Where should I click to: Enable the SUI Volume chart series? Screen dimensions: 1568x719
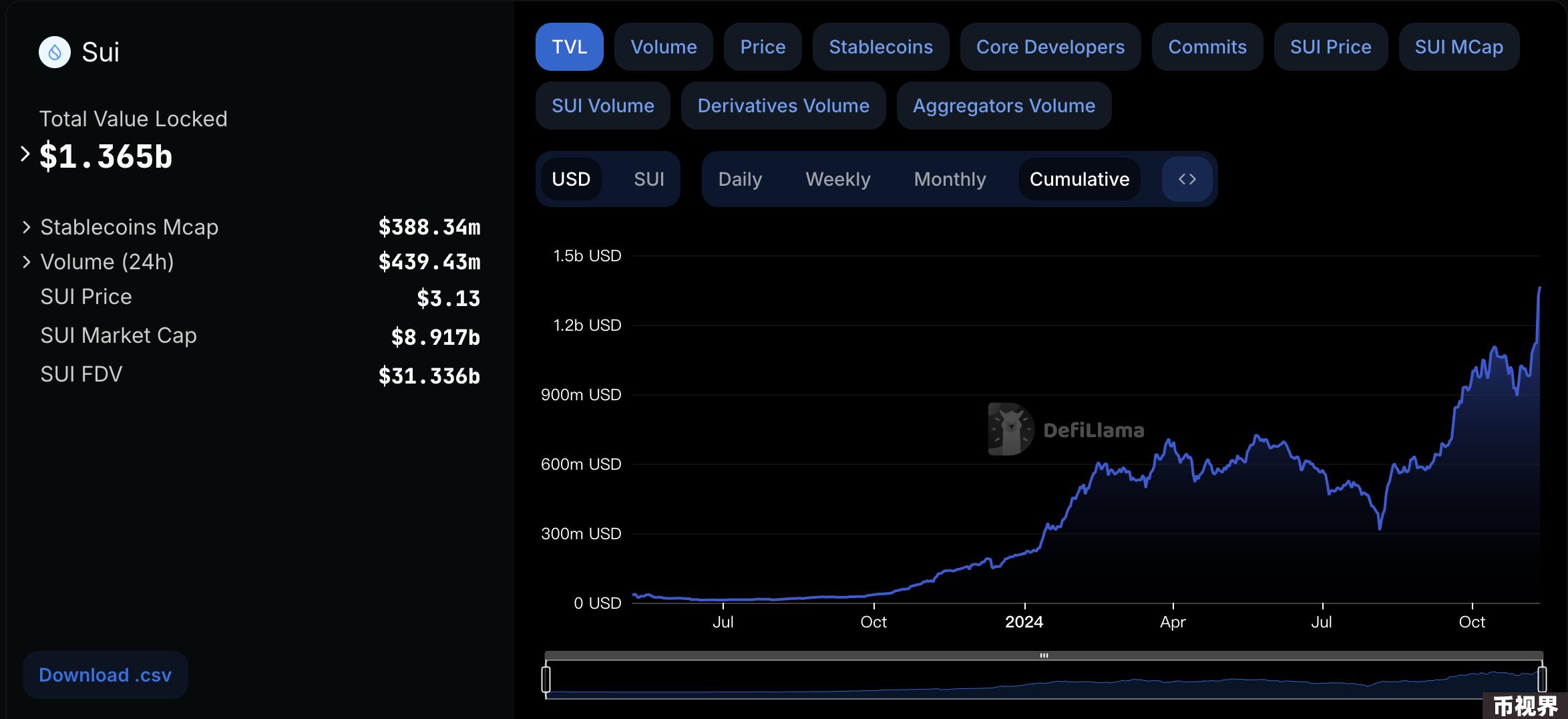[x=603, y=106]
